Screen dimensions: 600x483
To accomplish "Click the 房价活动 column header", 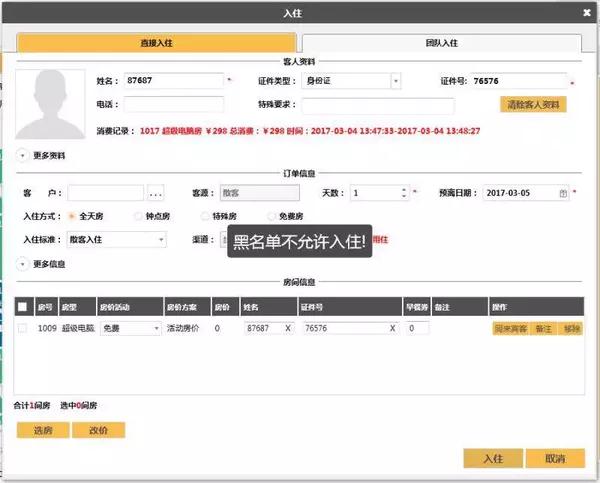I will tap(130, 307).
